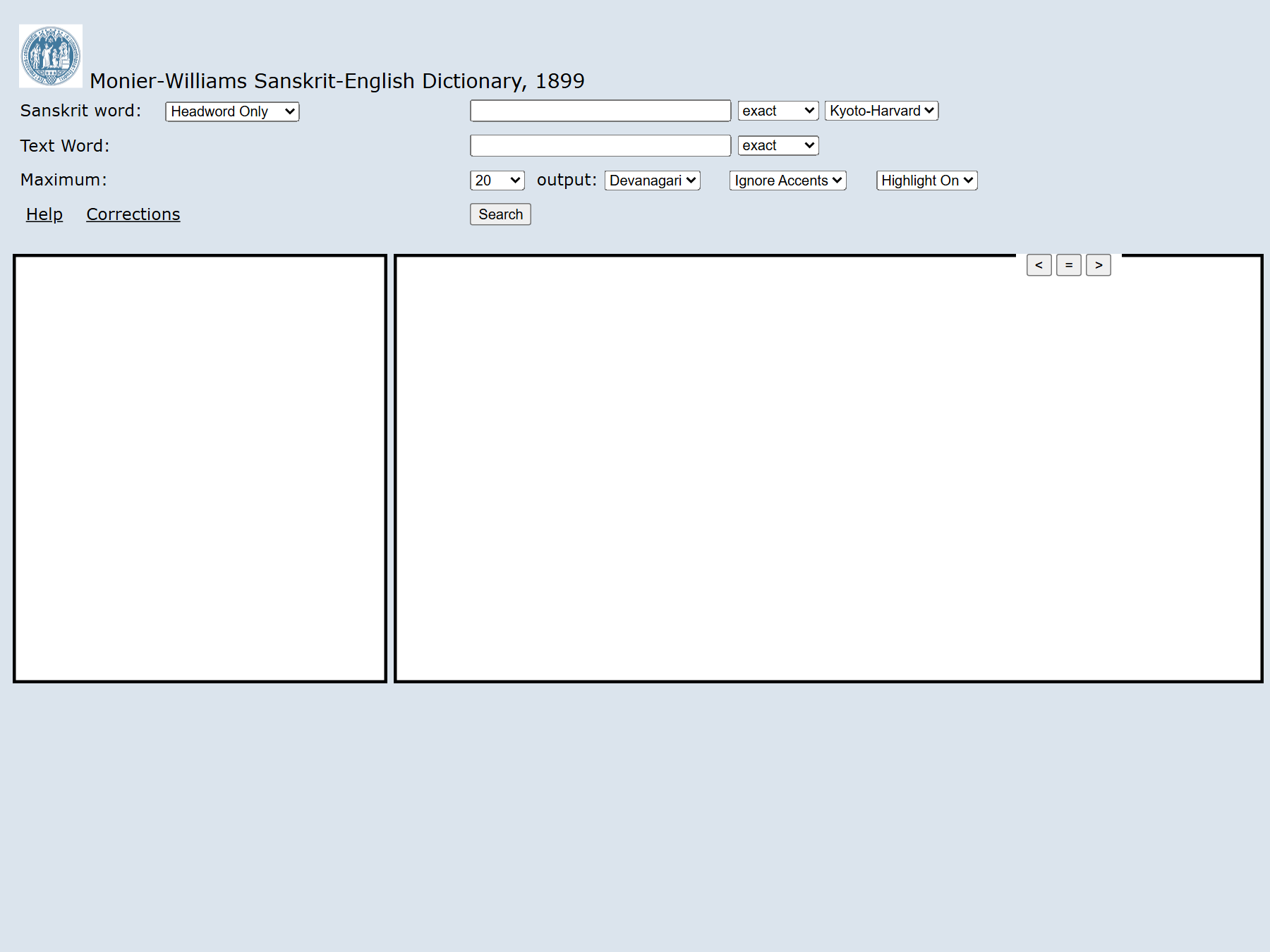This screenshot has height=952, width=1270.
Task: Click the university seal logo
Action: 51,56
